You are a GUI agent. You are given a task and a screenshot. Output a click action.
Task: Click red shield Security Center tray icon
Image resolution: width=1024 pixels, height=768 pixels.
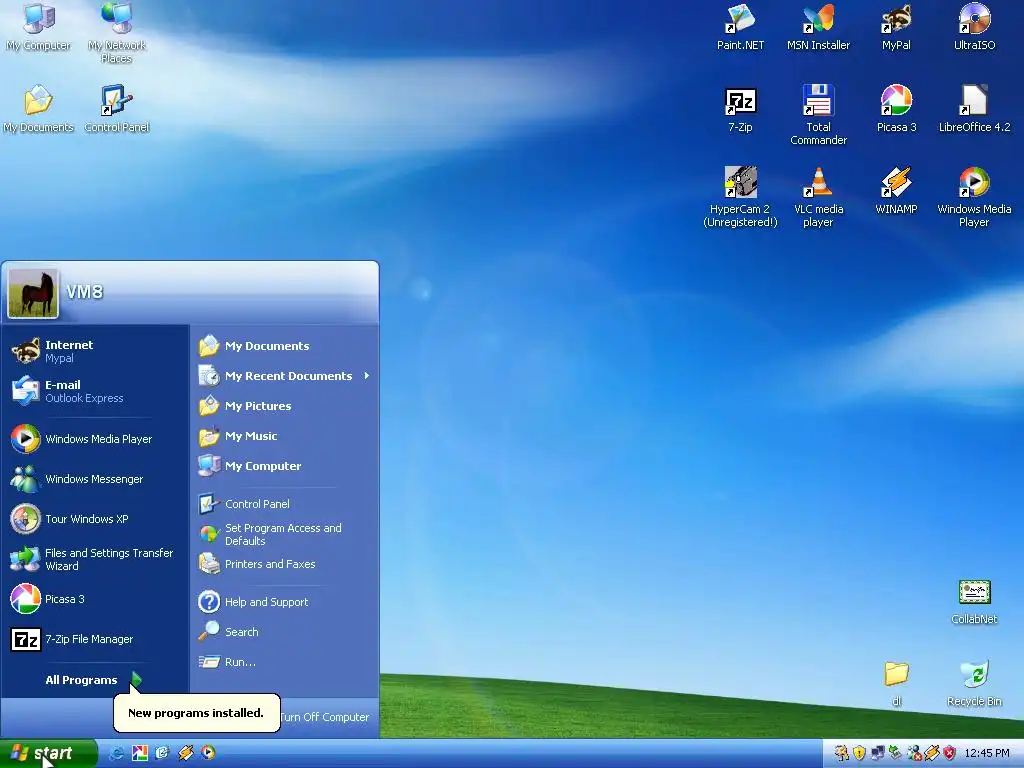950,753
